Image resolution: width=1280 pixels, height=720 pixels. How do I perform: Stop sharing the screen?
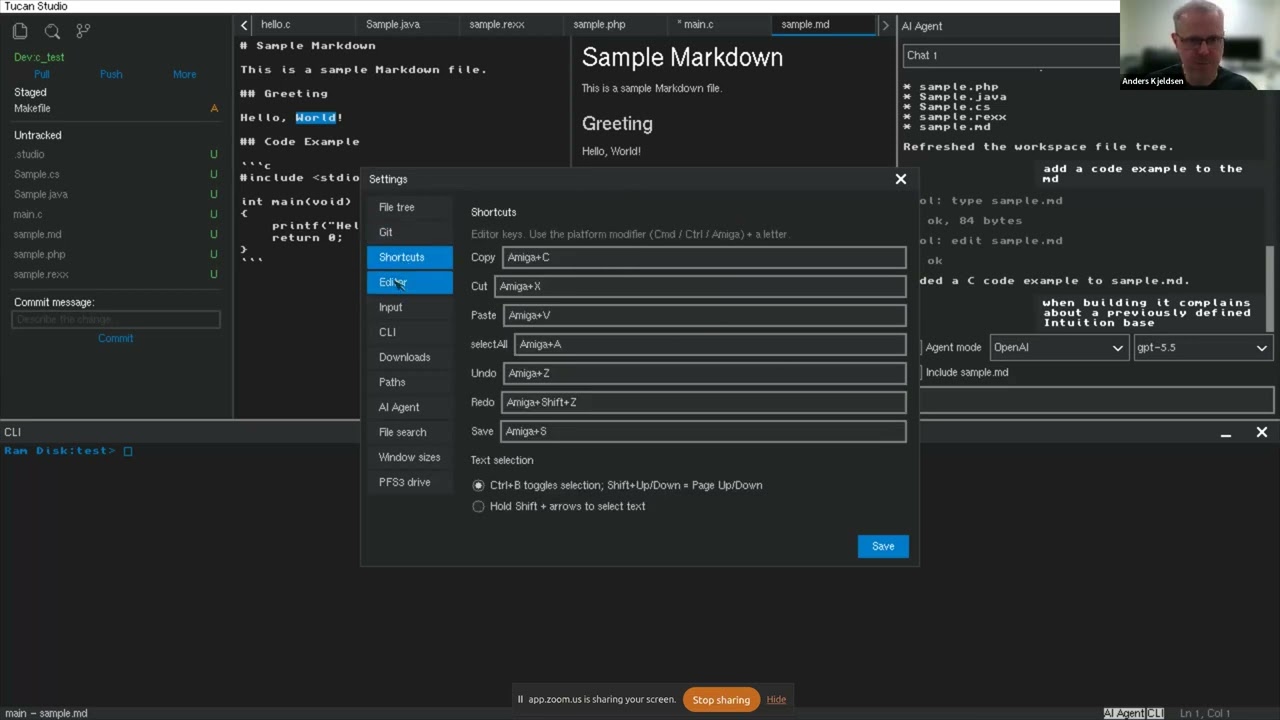coord(721,700)
